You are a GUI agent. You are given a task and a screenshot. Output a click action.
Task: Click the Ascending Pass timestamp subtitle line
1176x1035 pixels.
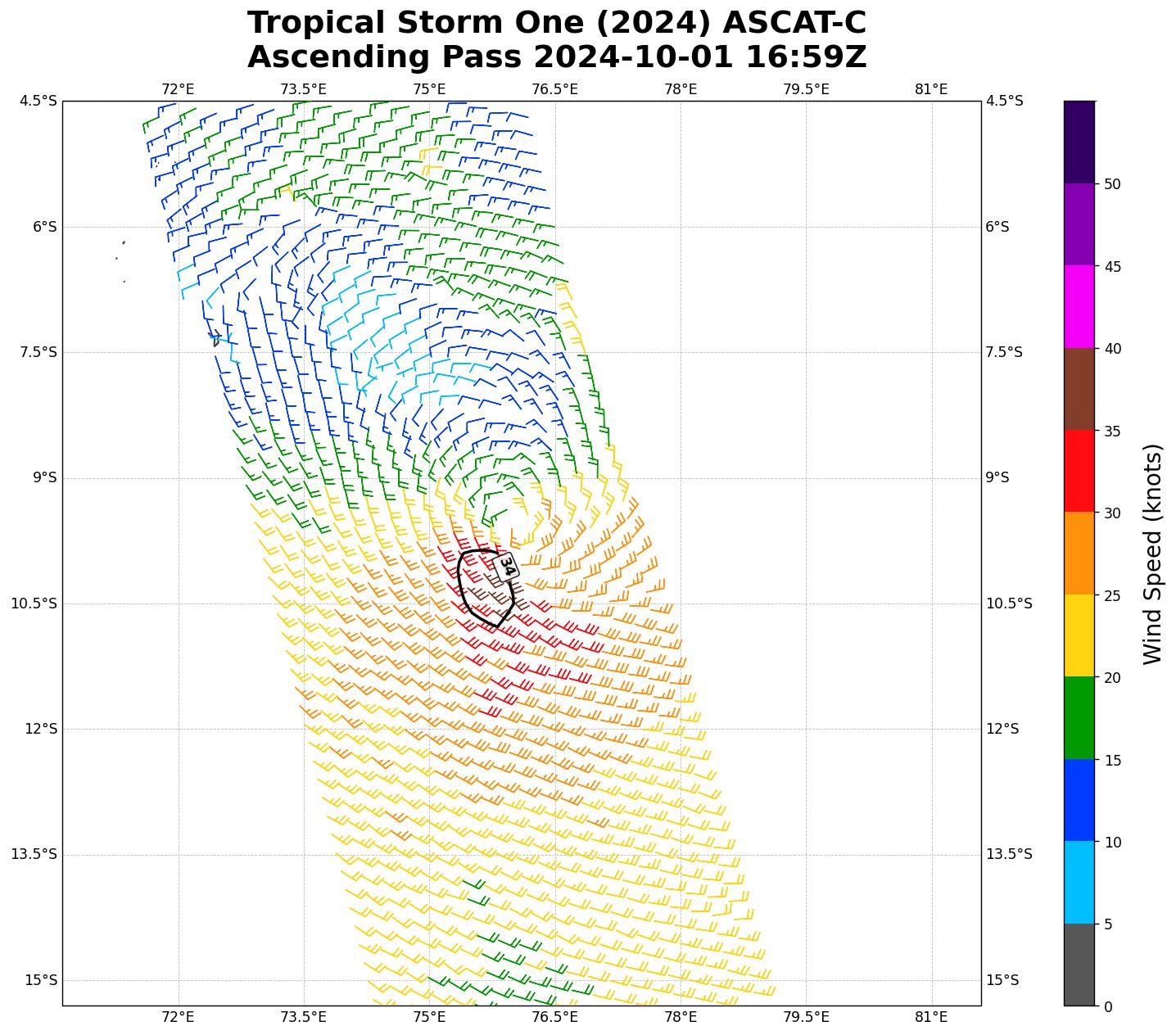point(557,57)
